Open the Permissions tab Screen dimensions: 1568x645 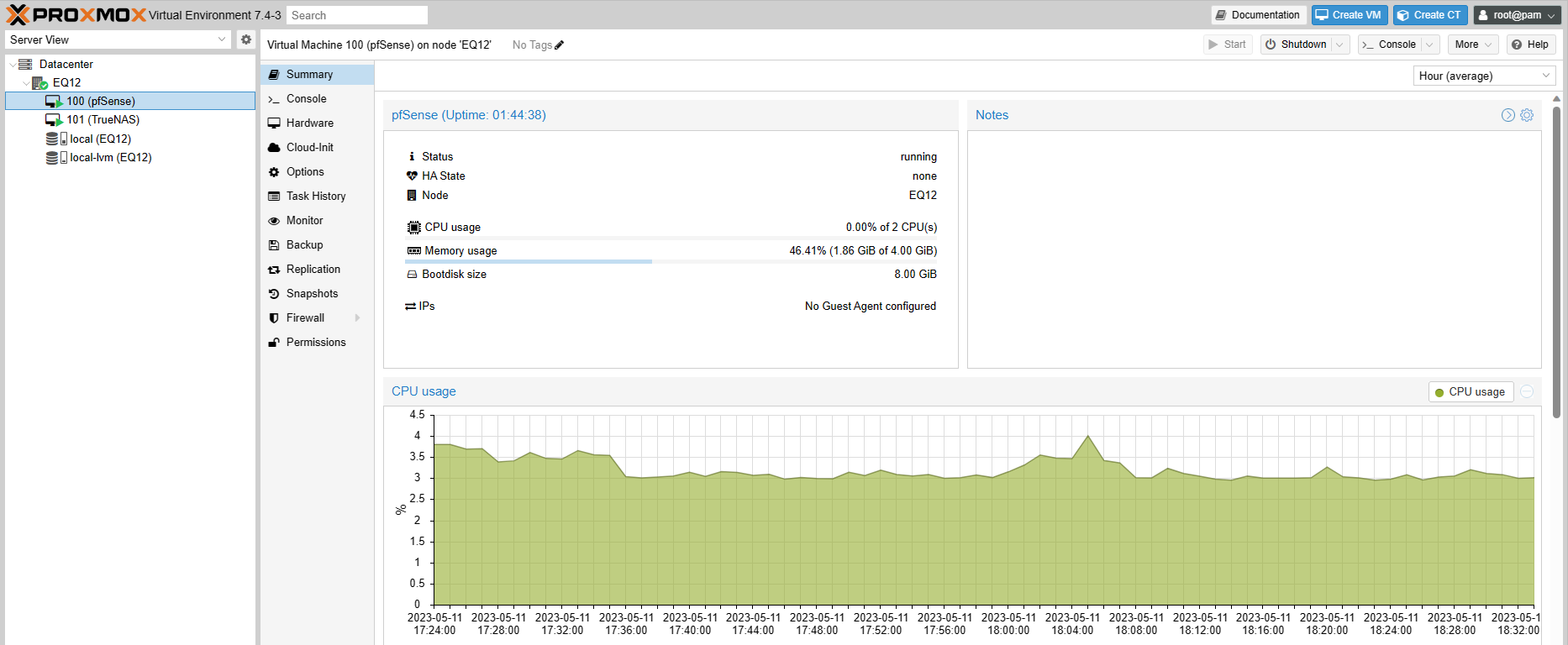(317, 342)
